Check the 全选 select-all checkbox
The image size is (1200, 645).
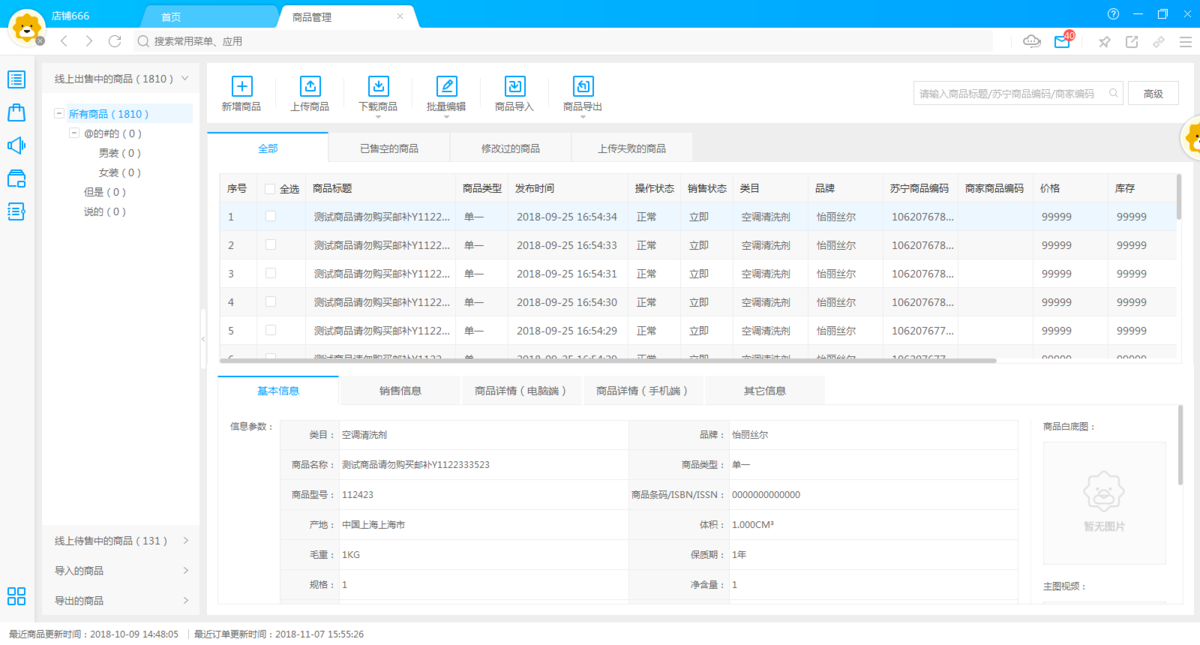point(270,189)
